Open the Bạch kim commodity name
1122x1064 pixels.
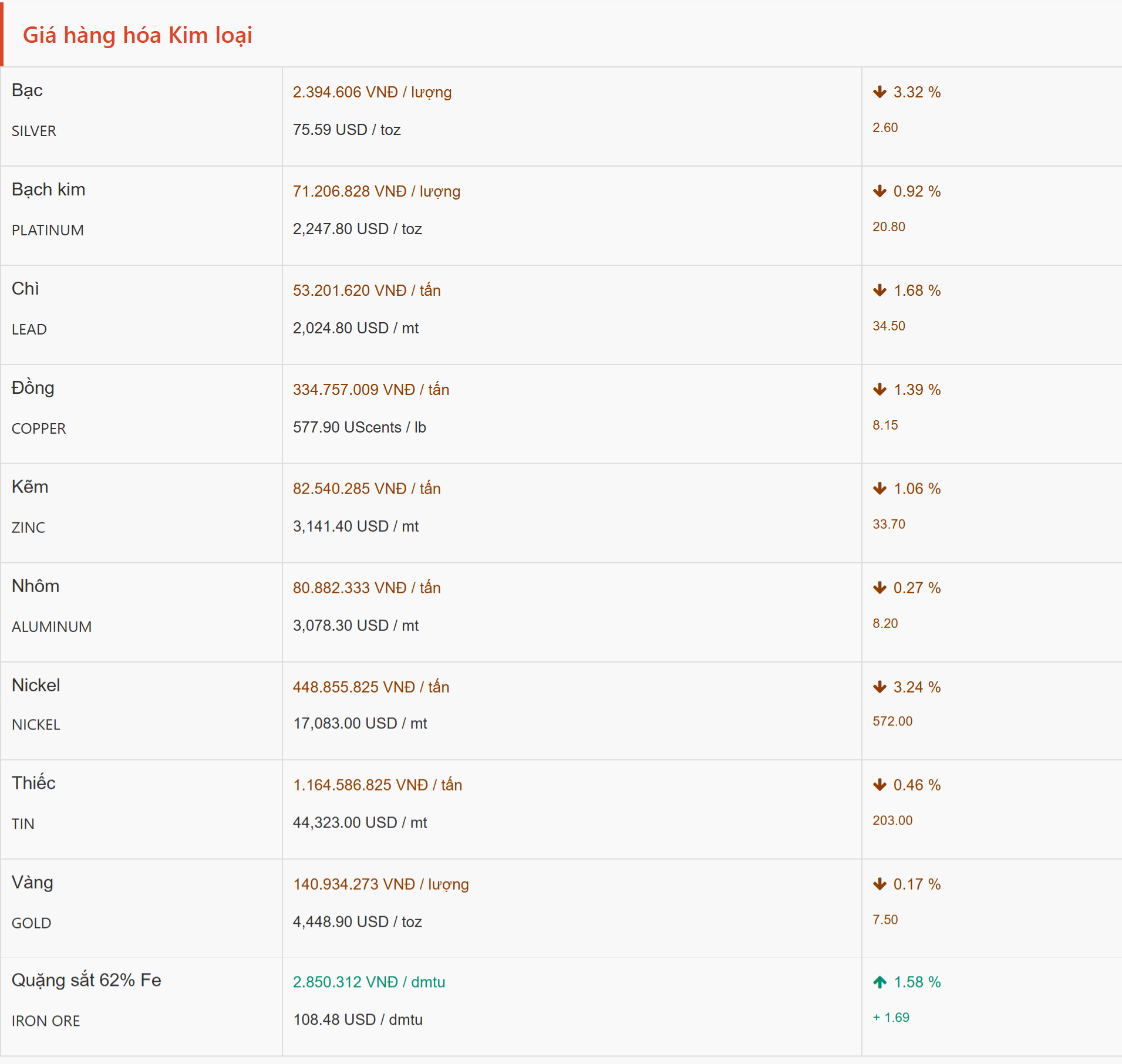pyautogui.click(x=48, y=190)
